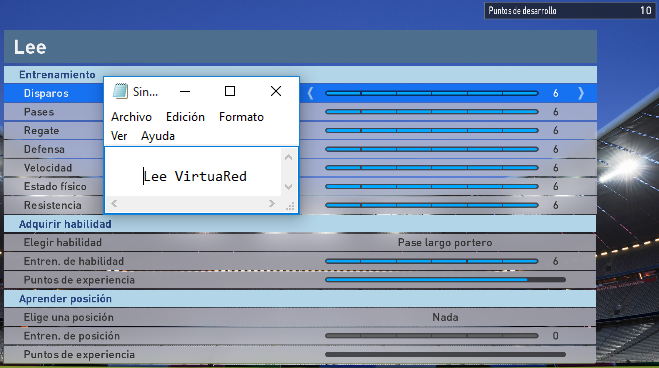The image size is (659, 368).
Task: Click the left arrow of Notepad's horizontal scrollbar
Action: [x=114, y=204]
